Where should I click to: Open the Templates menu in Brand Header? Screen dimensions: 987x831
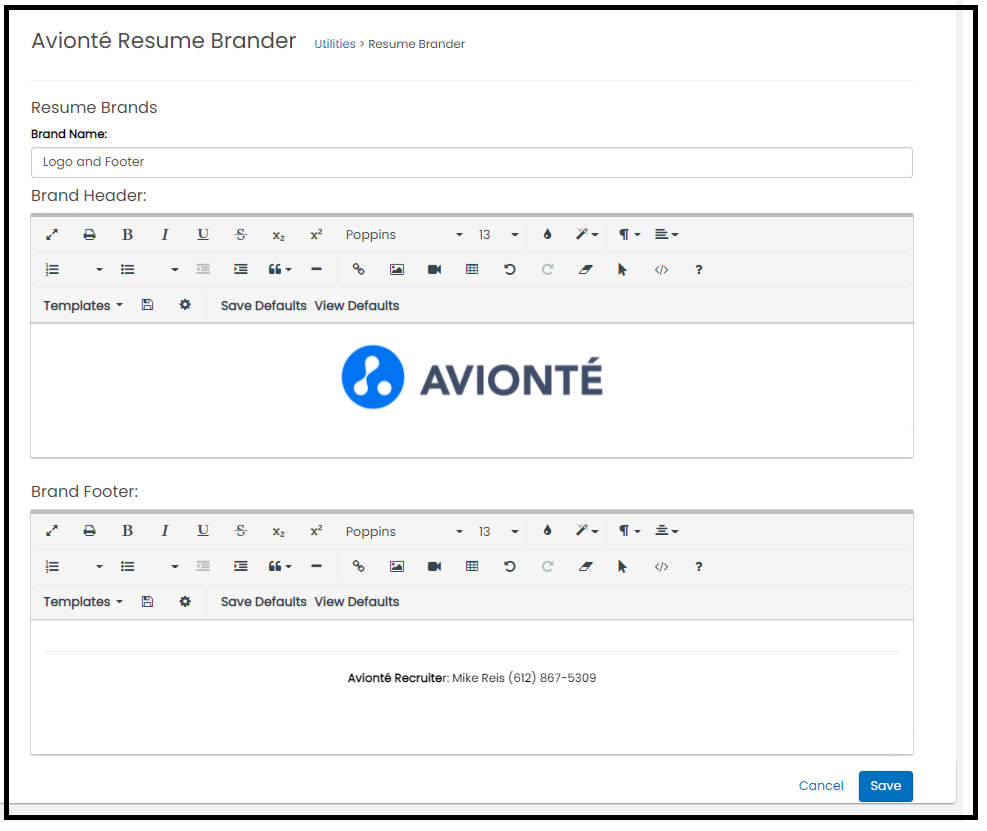pyautogui.click(x=83, y=306)
